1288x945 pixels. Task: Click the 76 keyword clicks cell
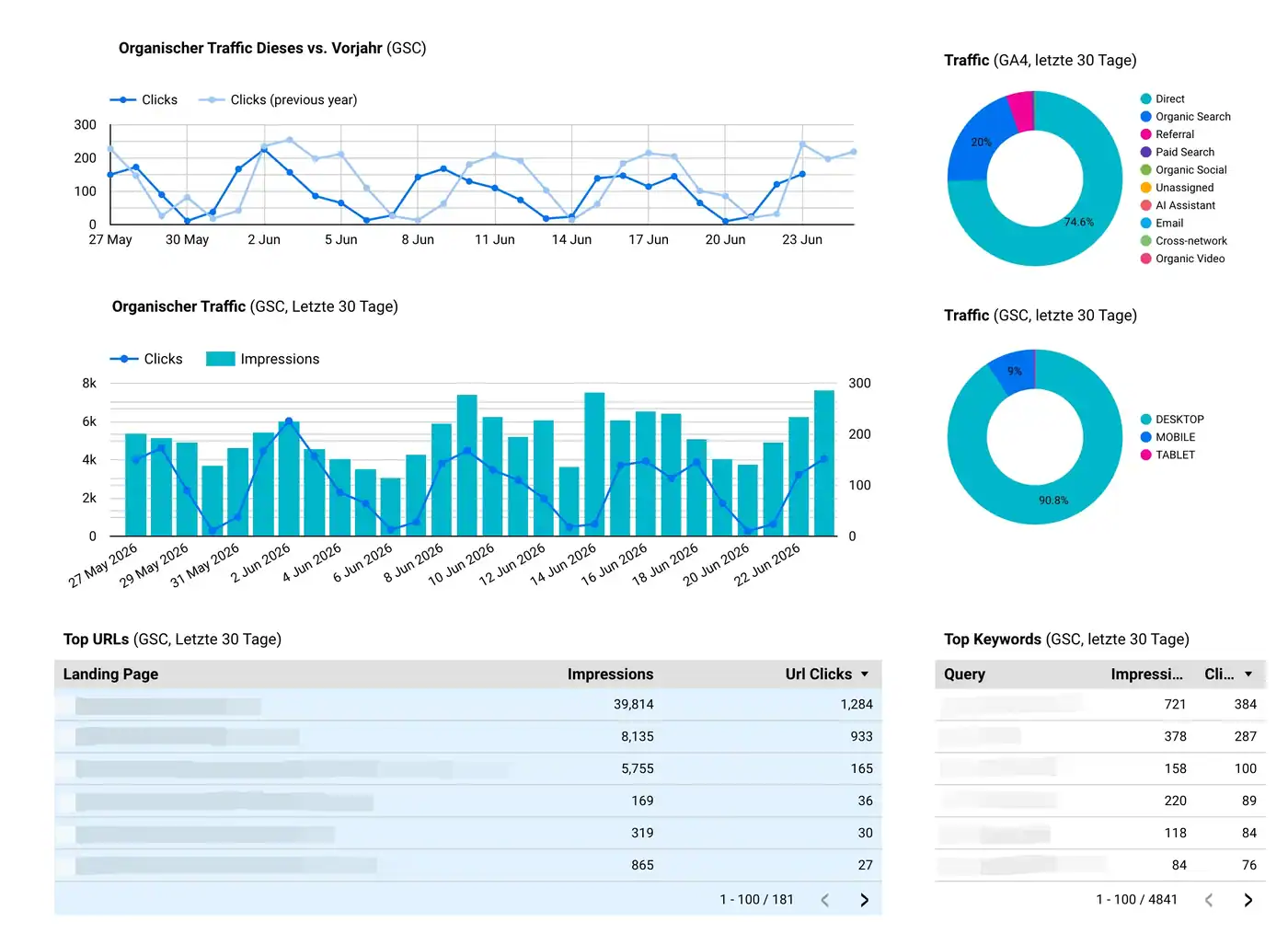coord(1249,866)
